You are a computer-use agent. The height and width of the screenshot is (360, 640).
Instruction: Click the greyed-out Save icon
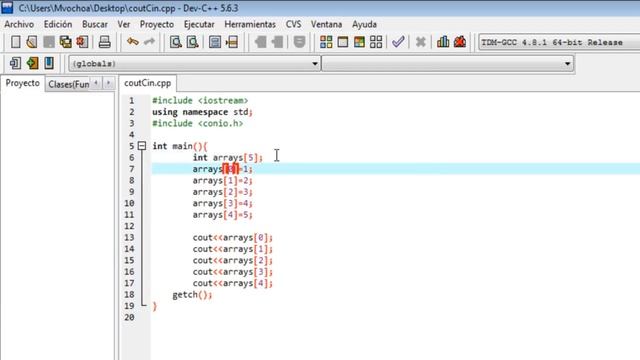point(49,42)
